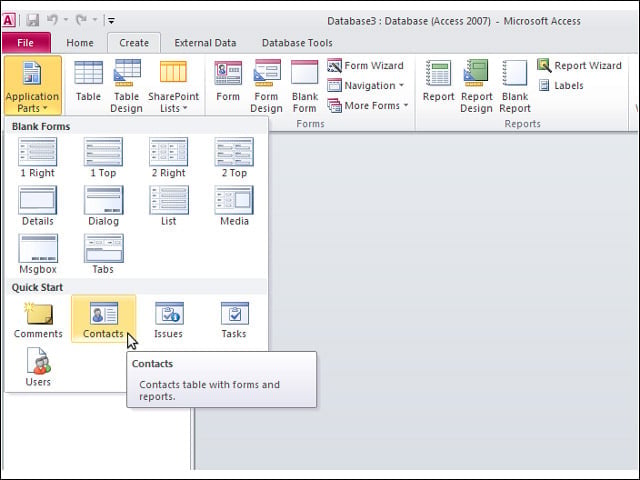
Task: Create a Form from the ribbon
Action: 228,81
